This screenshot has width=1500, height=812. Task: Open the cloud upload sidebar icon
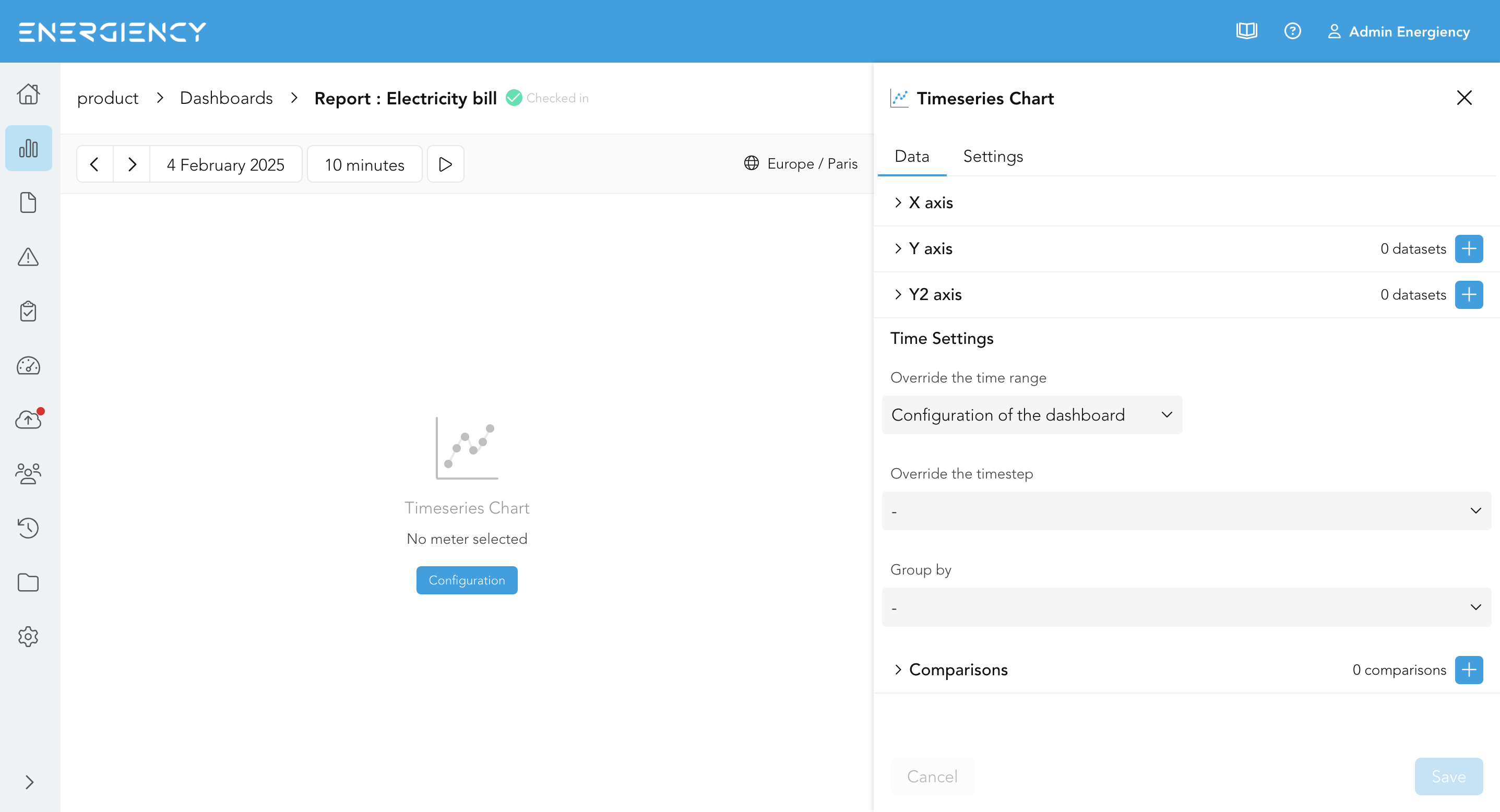28,419
